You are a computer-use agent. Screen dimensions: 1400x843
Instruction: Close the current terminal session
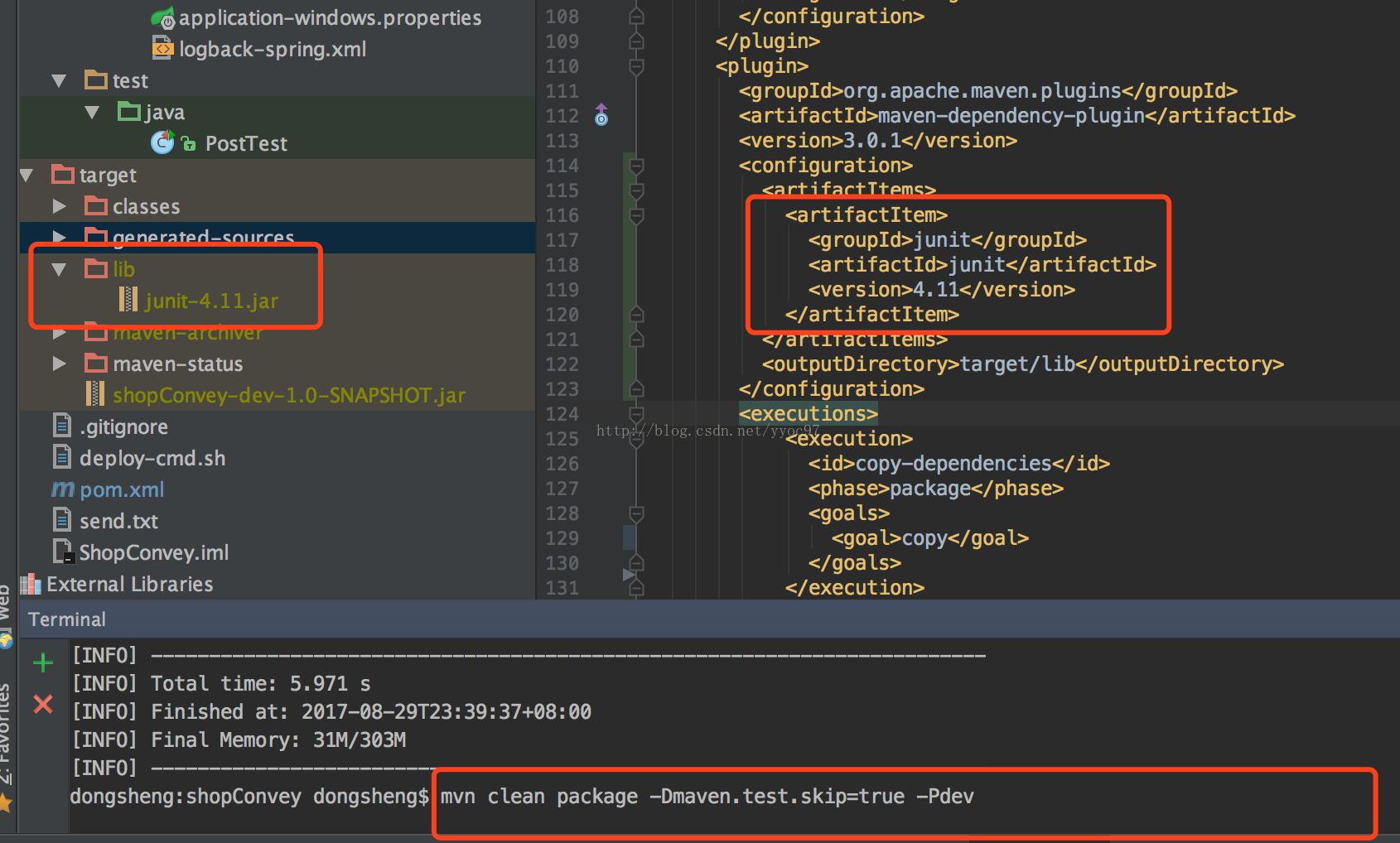(43, 704)
